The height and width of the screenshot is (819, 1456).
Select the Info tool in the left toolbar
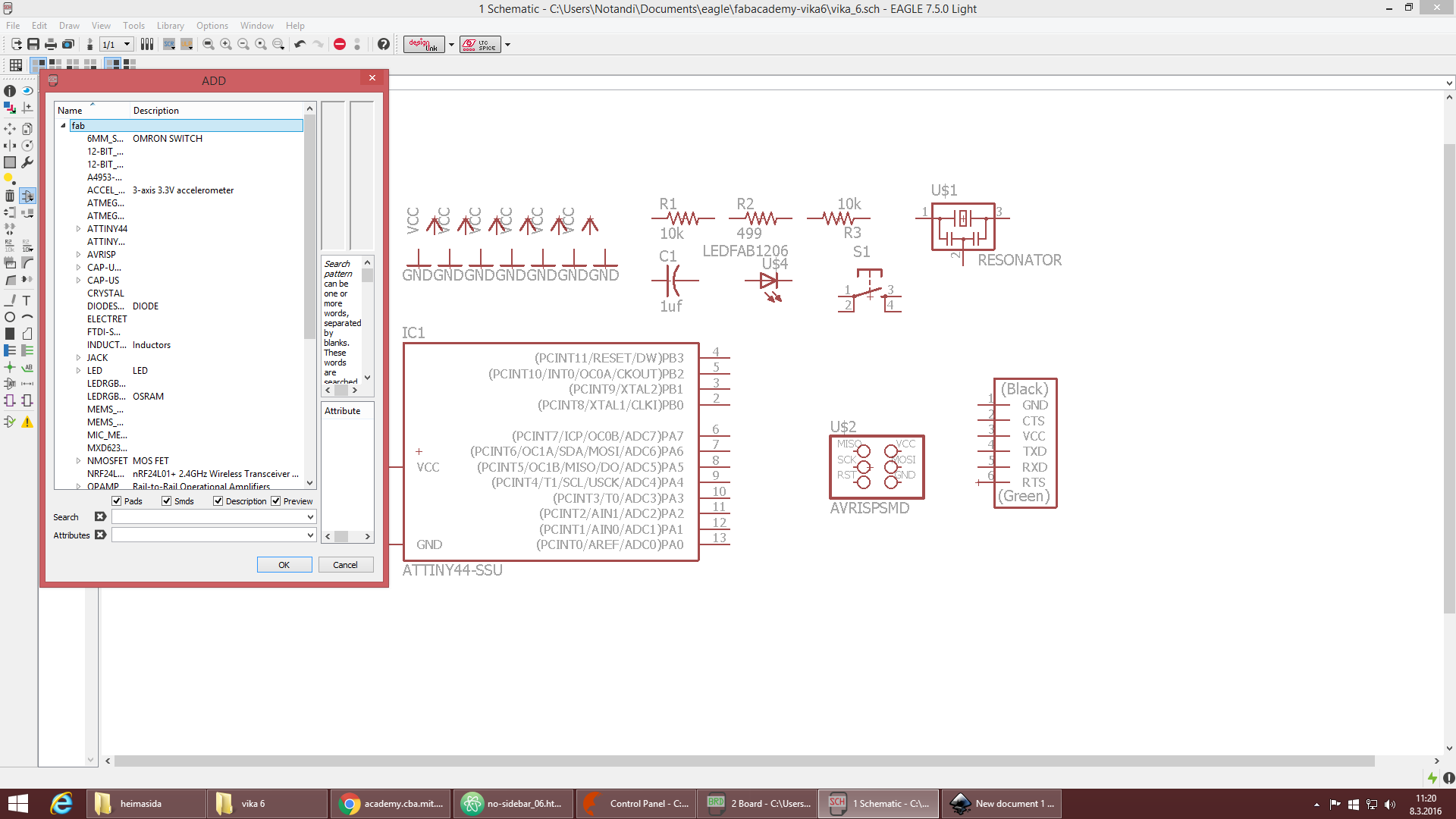click(x=10, y=91)
